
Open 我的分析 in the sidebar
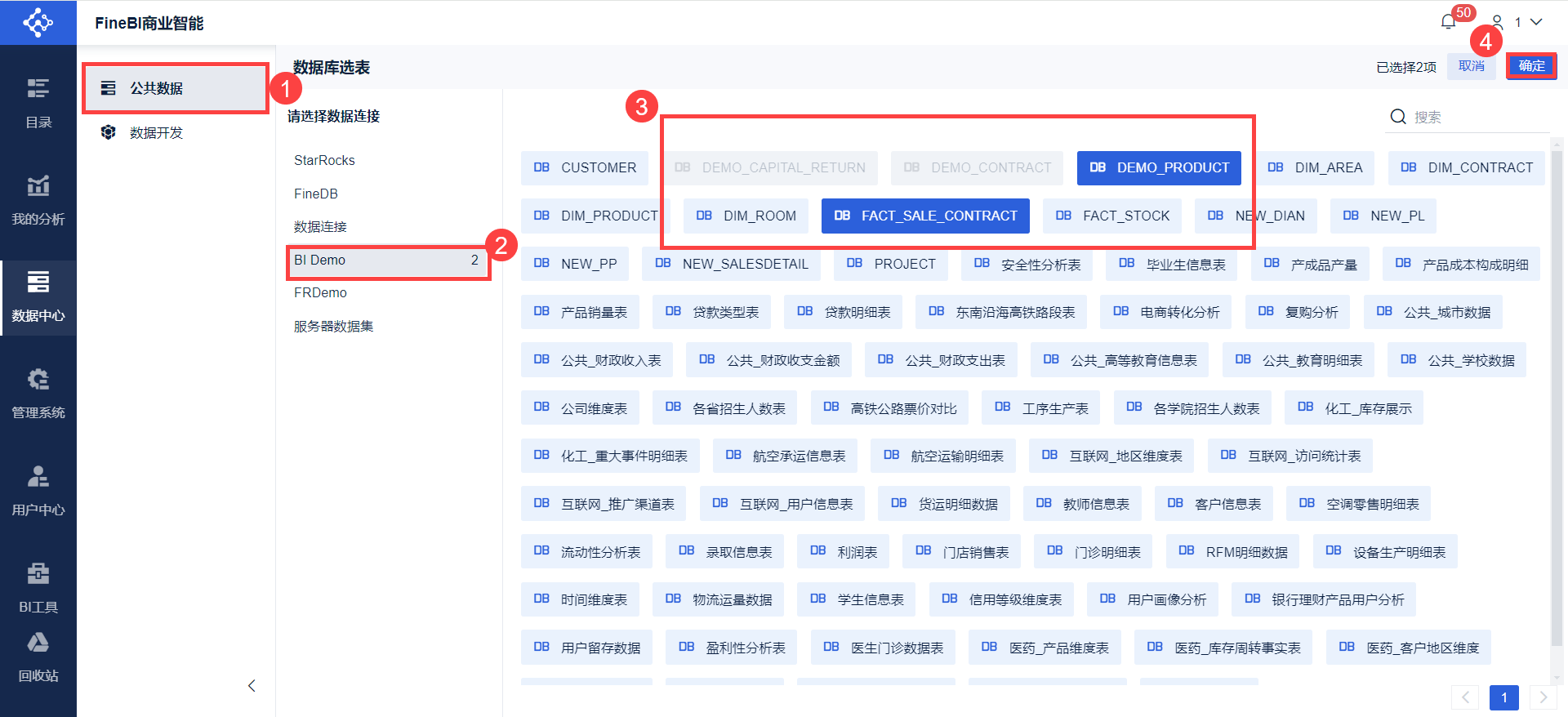click(38, 200)
